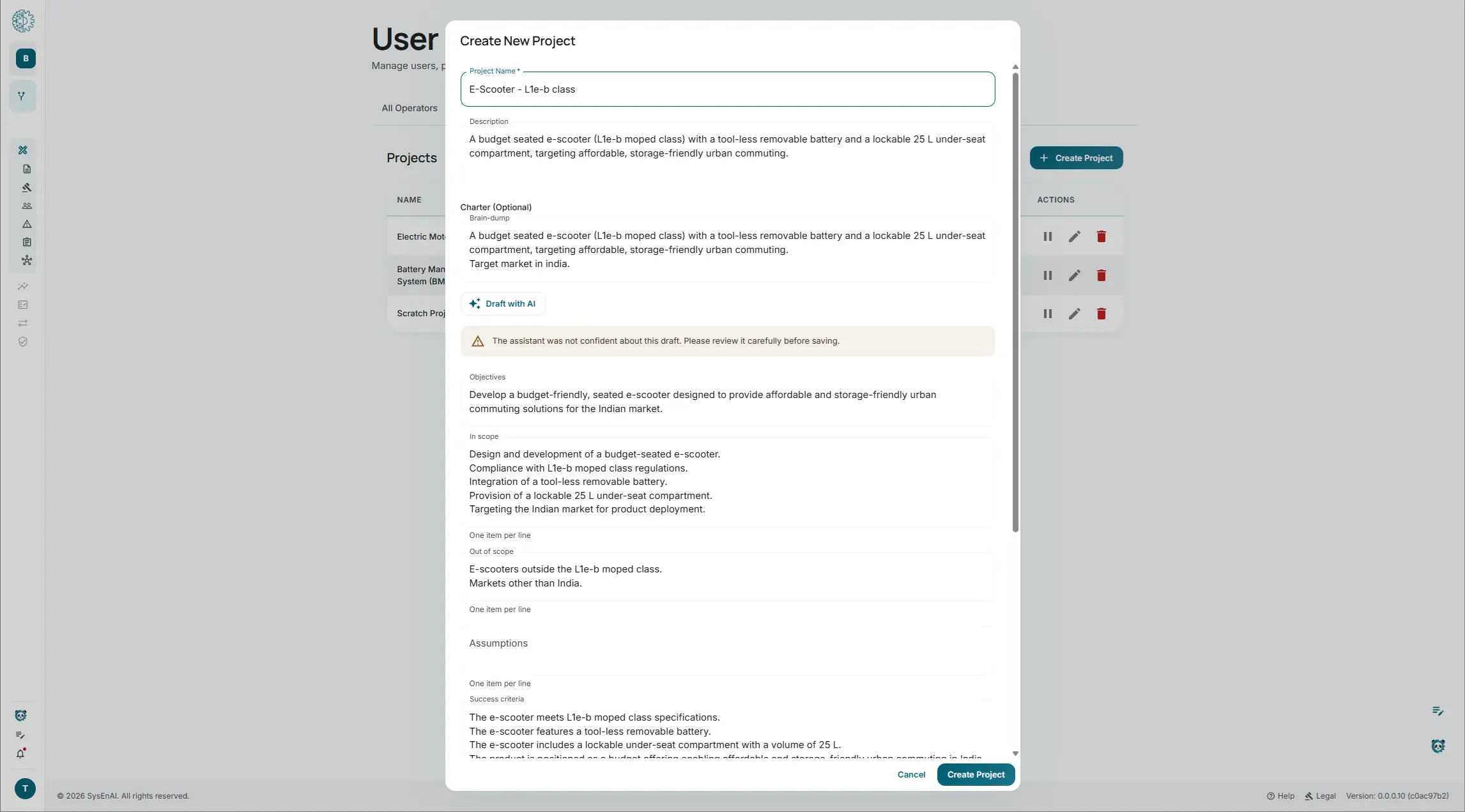
Task: Click the dialog vertical scrollbar thumb
Action: coord(1015,302)
